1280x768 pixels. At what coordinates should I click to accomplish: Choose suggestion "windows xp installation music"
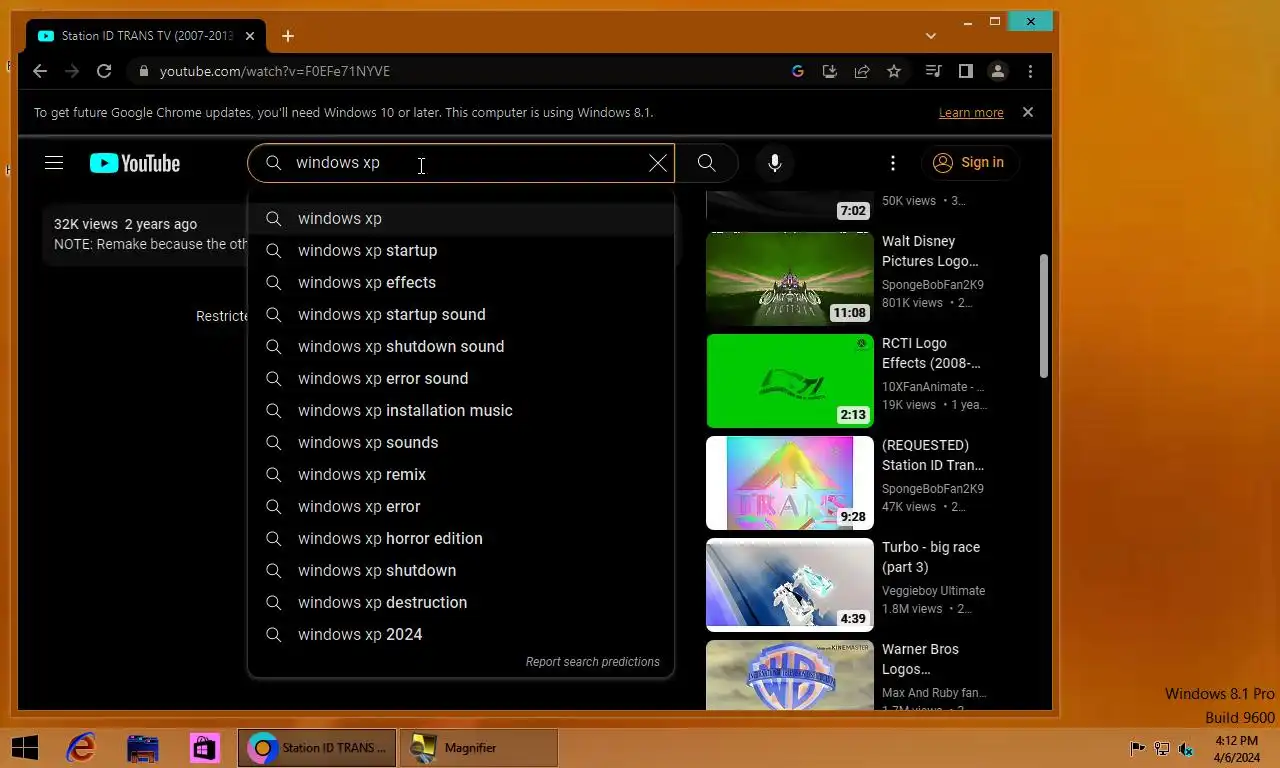[460, 410]
